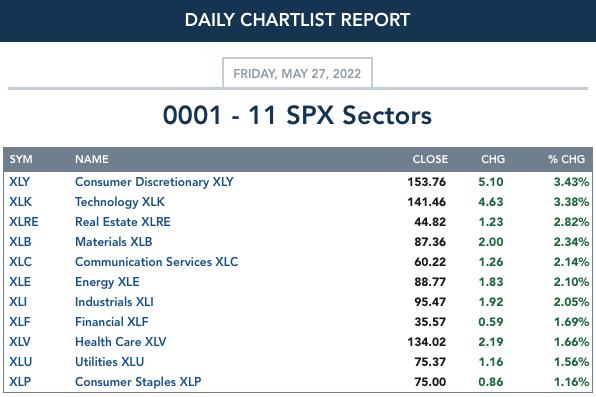Sort by CLOSE column header
The image size is (596, 397).
click(430, 159)
